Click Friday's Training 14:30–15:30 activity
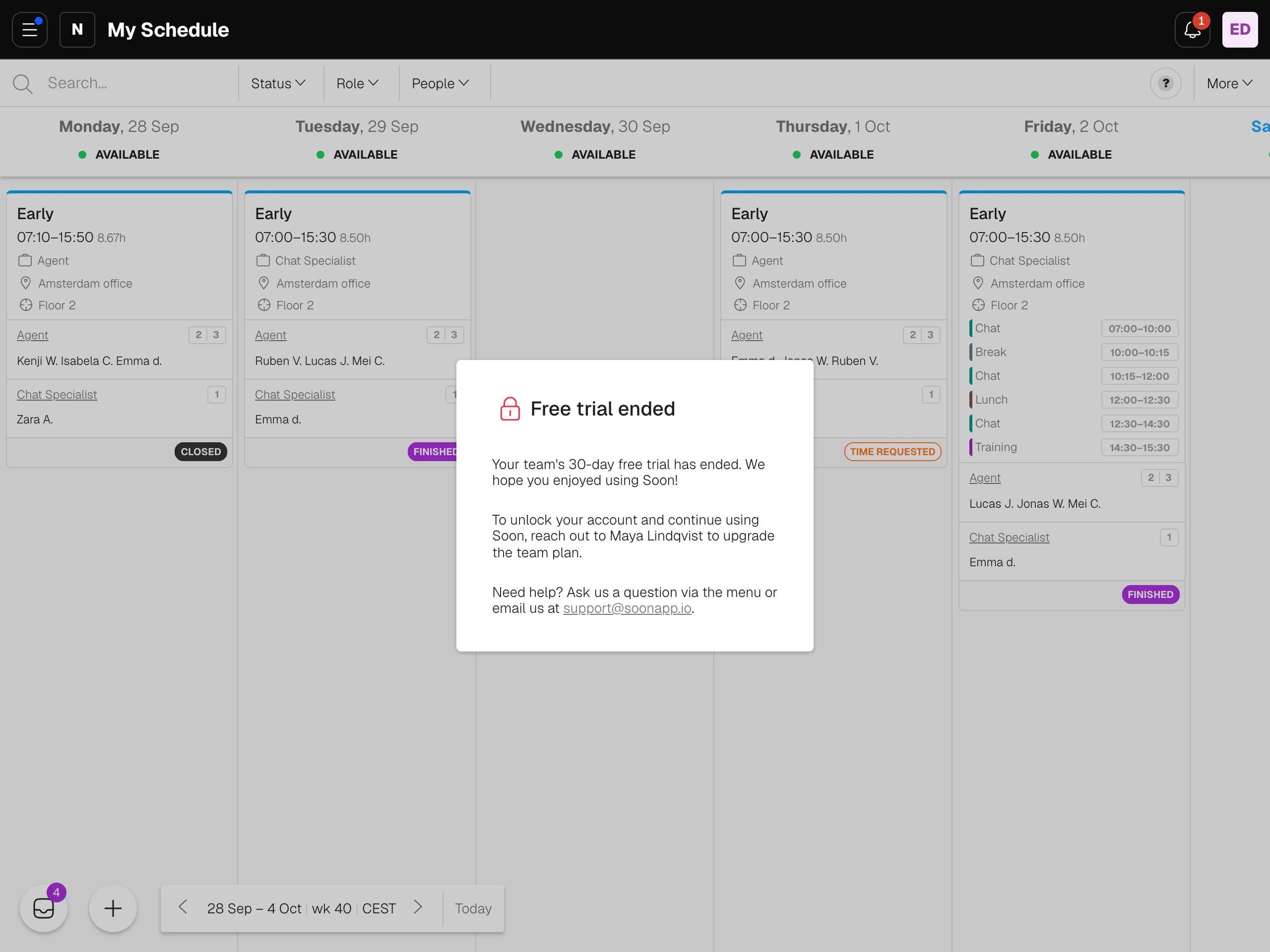This screenshot has width=1270, height=952. [1074, 447]
